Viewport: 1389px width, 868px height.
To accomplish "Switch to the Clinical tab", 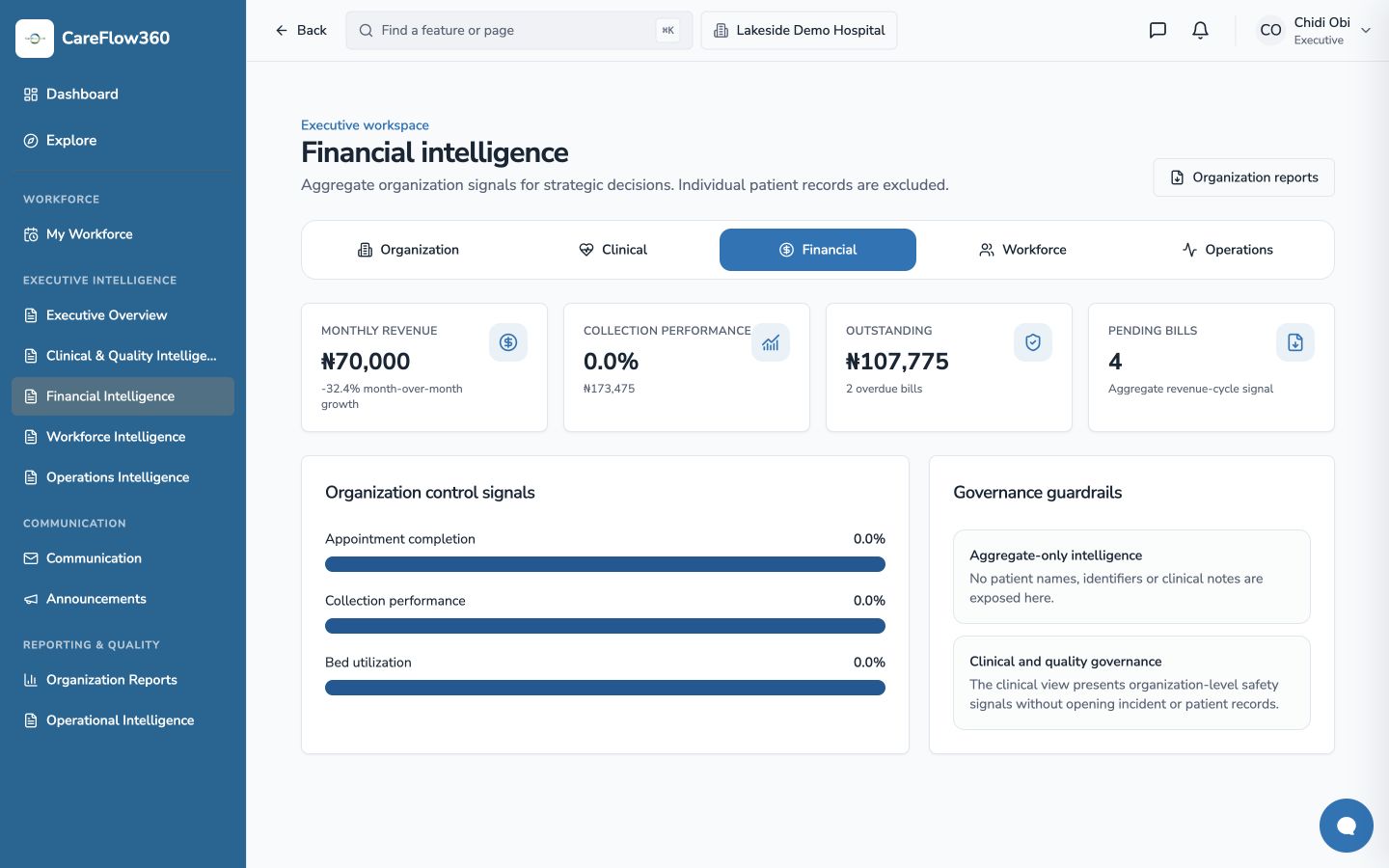I will click(x=613, y=250).
